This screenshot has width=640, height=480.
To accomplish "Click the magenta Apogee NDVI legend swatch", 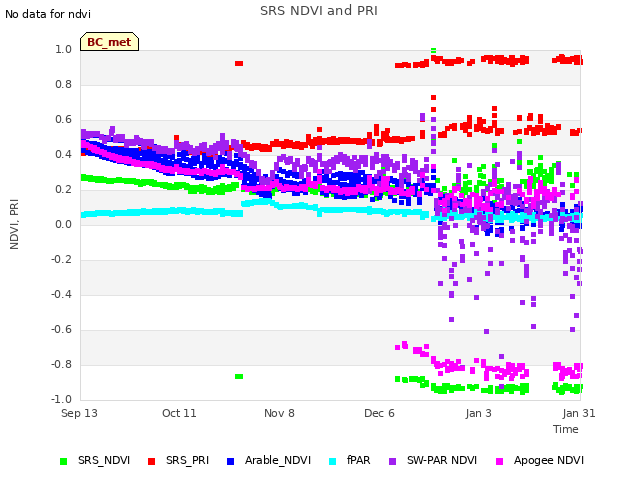I will click(x=499, y=461).
